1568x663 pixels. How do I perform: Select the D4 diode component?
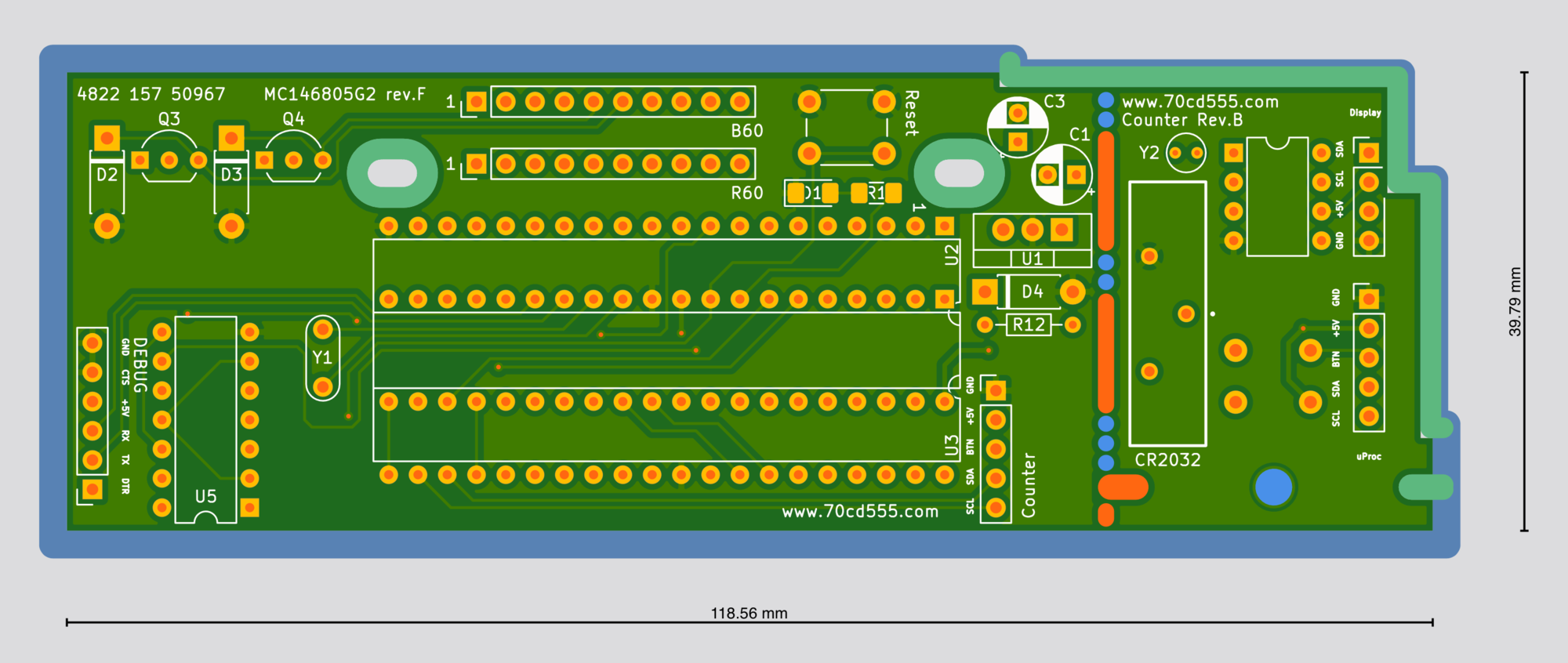(x=1029, y=292)
